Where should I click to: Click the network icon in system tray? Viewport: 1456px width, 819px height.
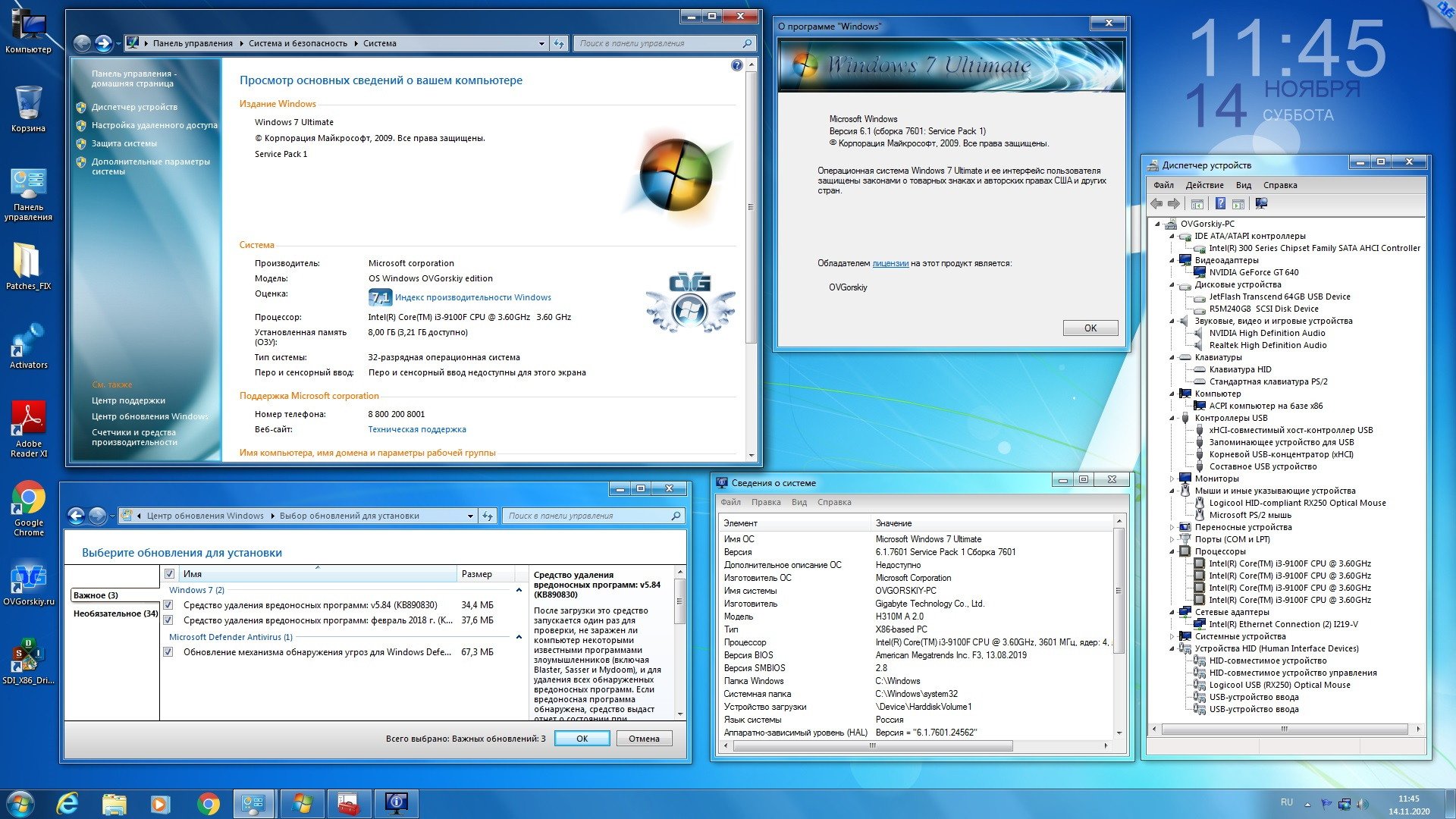[1345, 804]
